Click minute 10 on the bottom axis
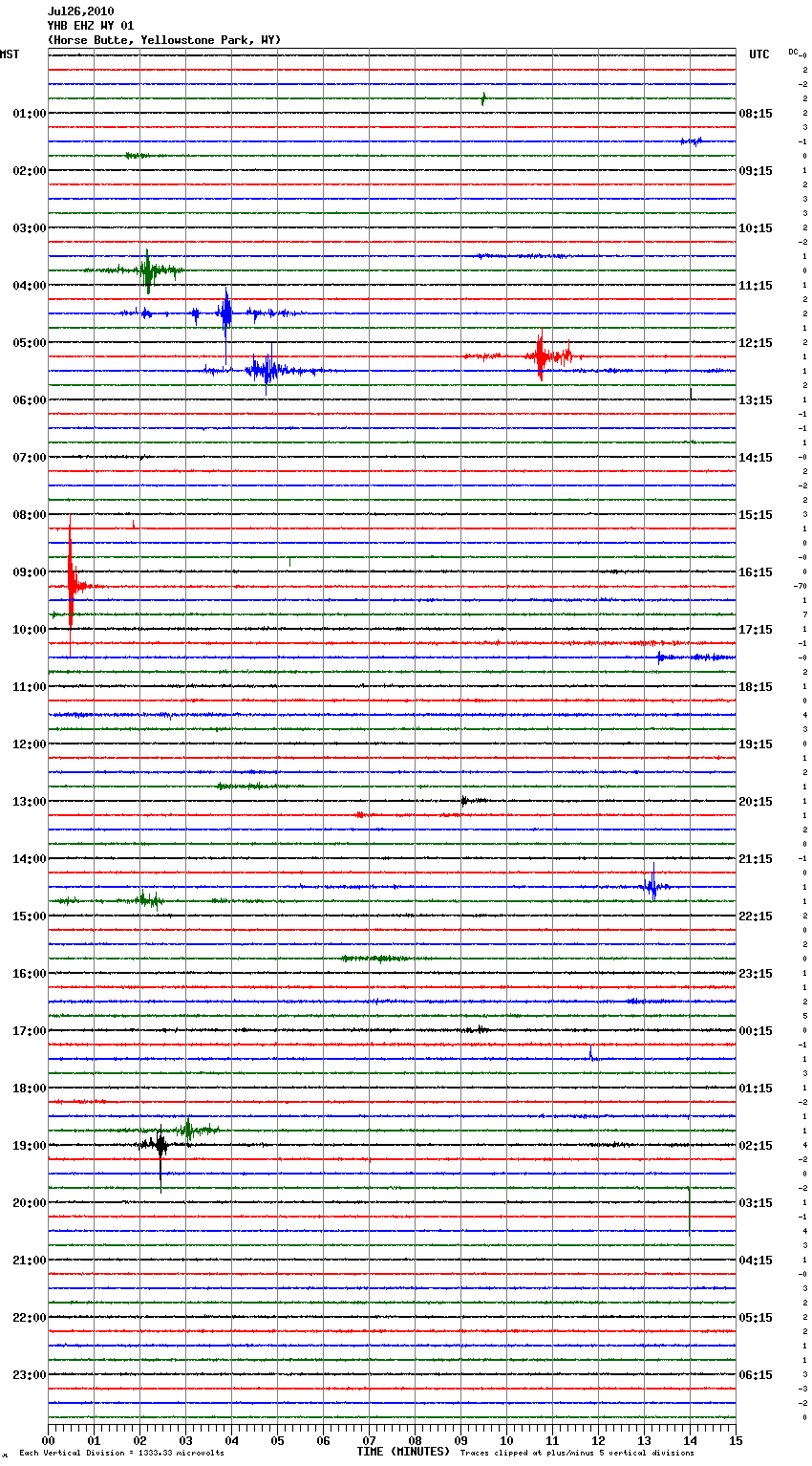Screen dimensions: 812x1466 pos(506,1440)
